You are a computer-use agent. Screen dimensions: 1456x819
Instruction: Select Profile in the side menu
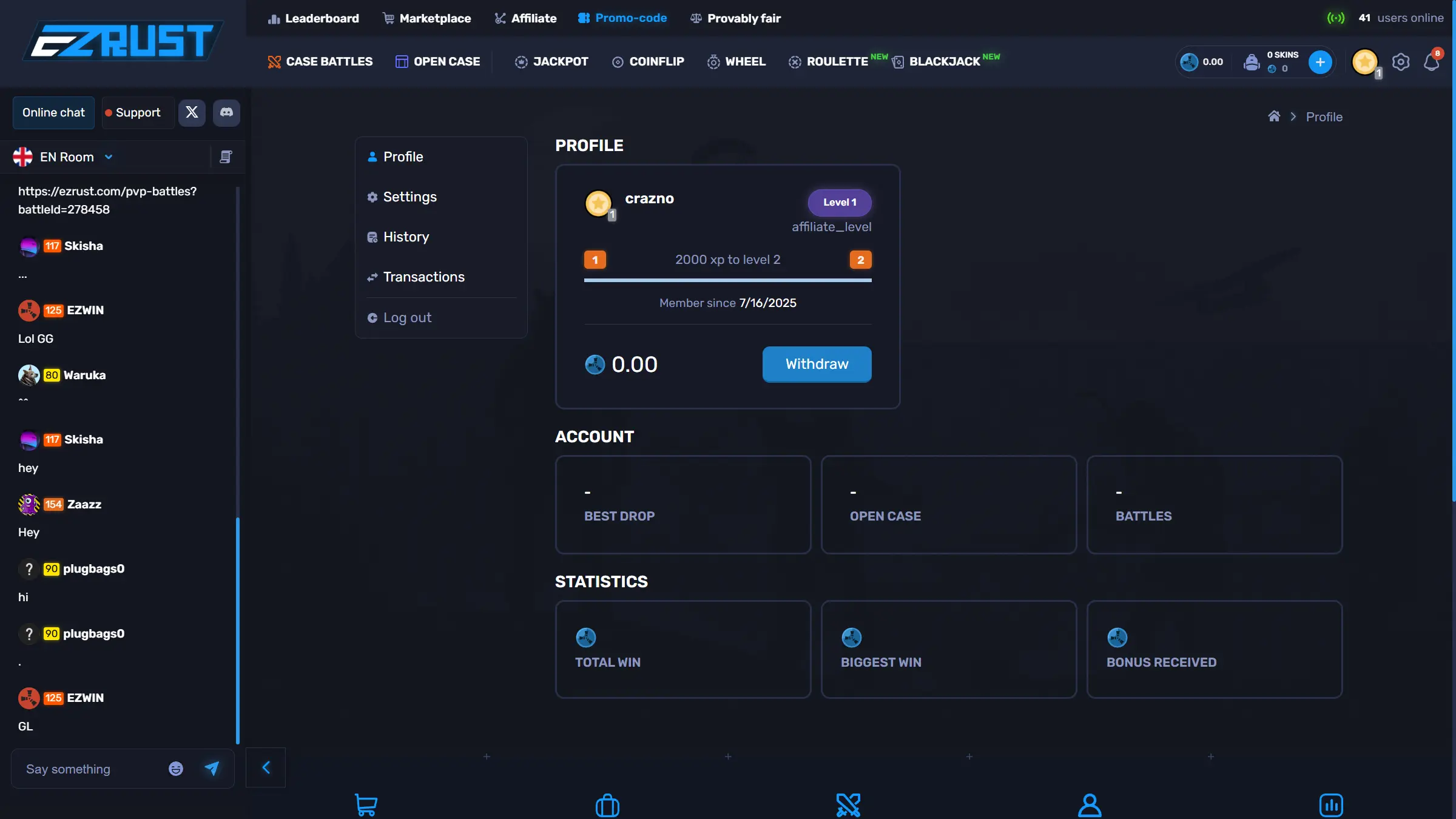395,157
